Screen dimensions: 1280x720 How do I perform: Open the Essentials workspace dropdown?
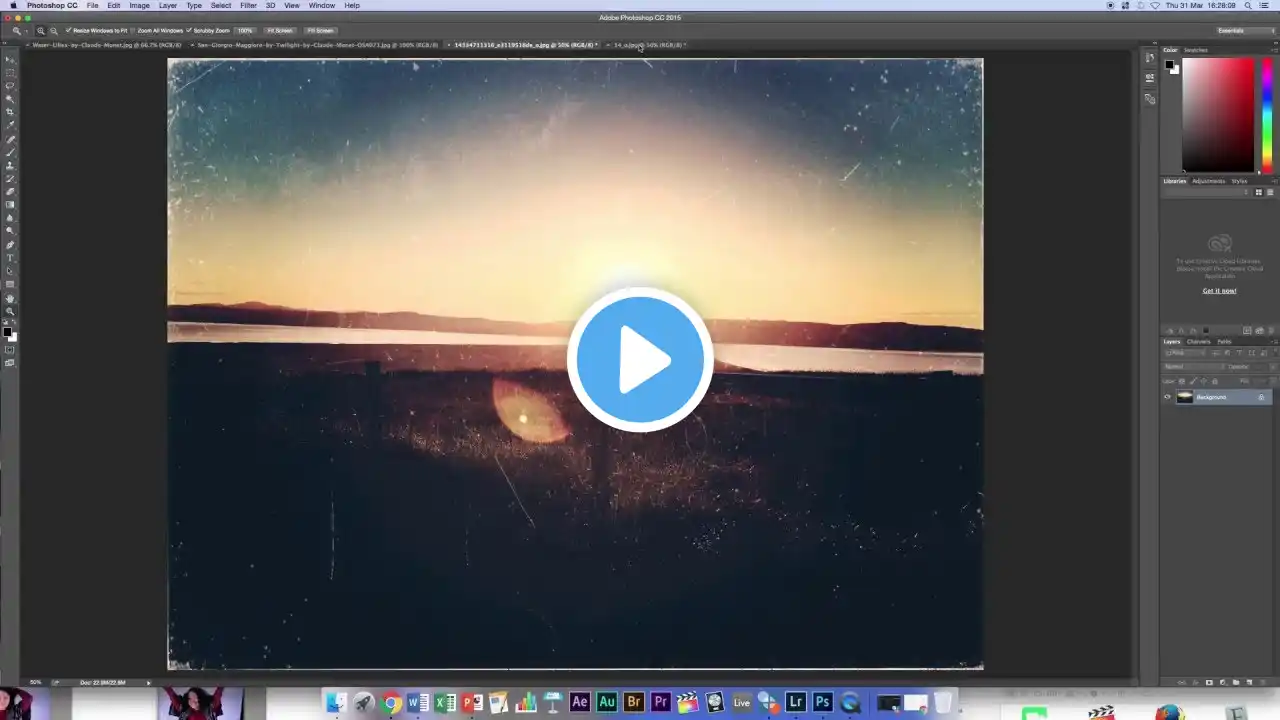[1246, 31]
